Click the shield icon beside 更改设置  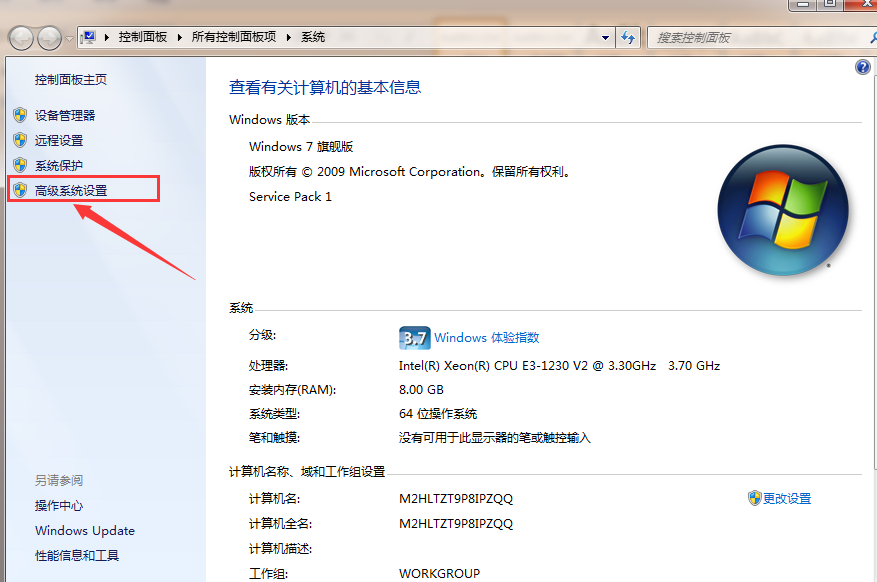tap(755, 498)
